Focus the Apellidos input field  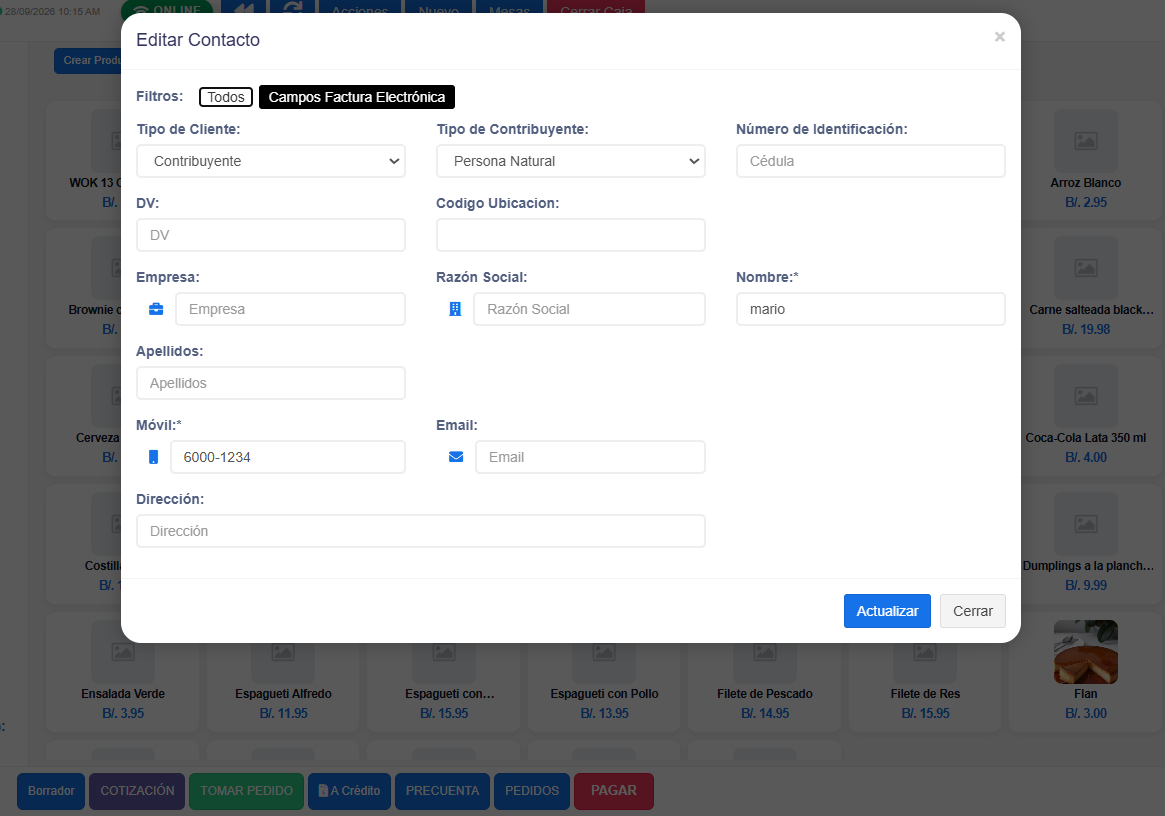271,383
